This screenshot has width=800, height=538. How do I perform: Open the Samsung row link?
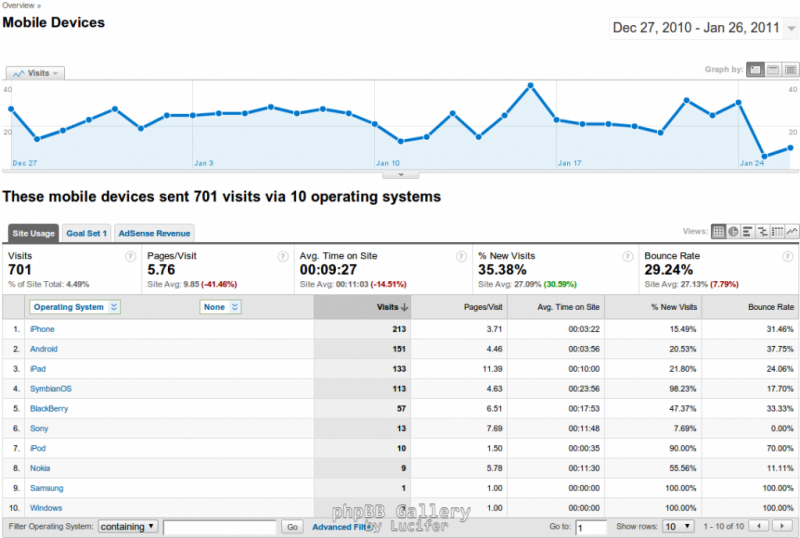coord(46,488)
